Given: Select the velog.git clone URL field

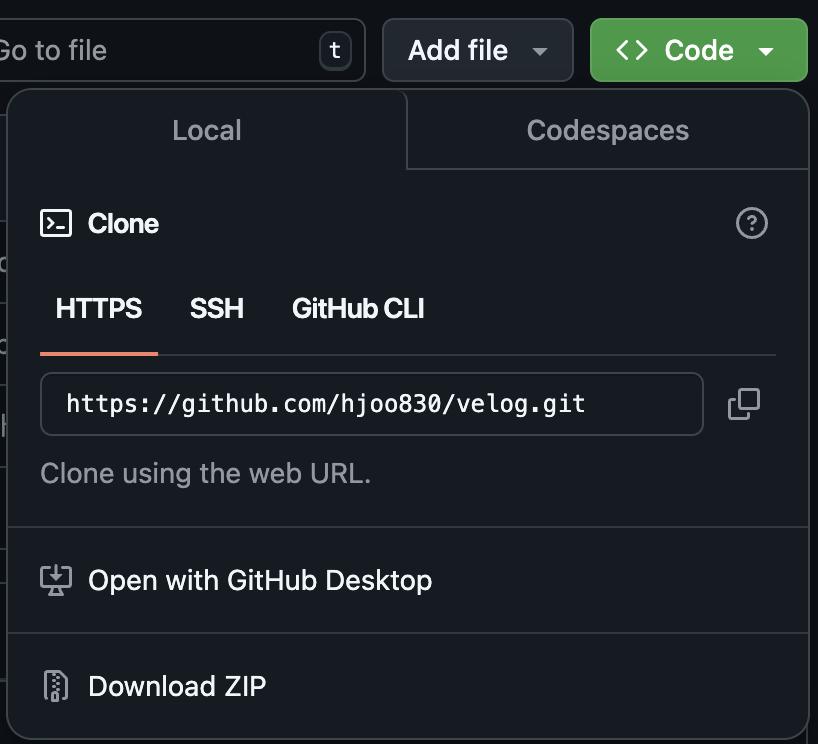Looking at the screenshot, I should [370, 404].
